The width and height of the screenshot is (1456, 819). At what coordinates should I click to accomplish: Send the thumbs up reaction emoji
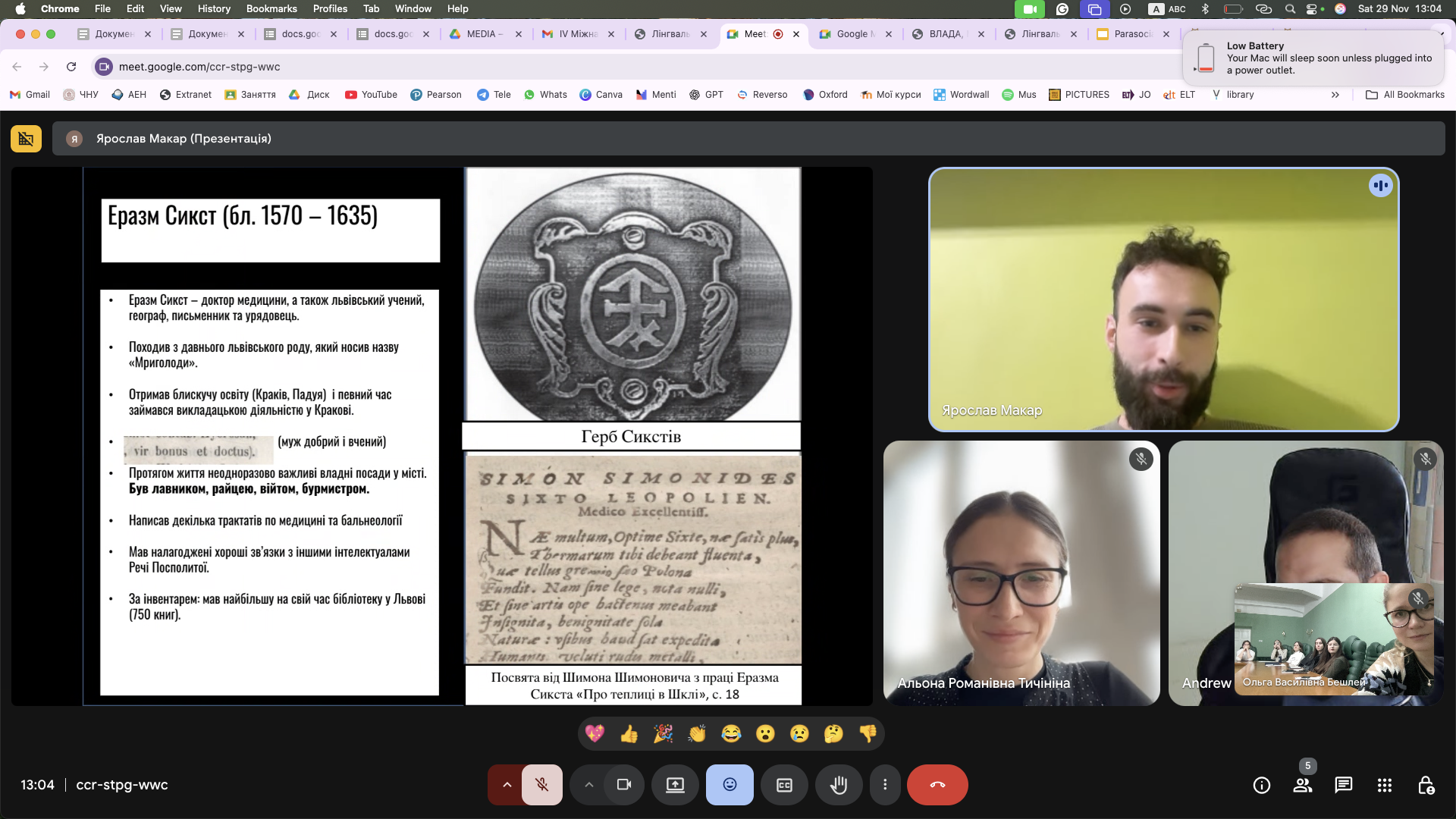pyautogui.click(x=629, y=733)
